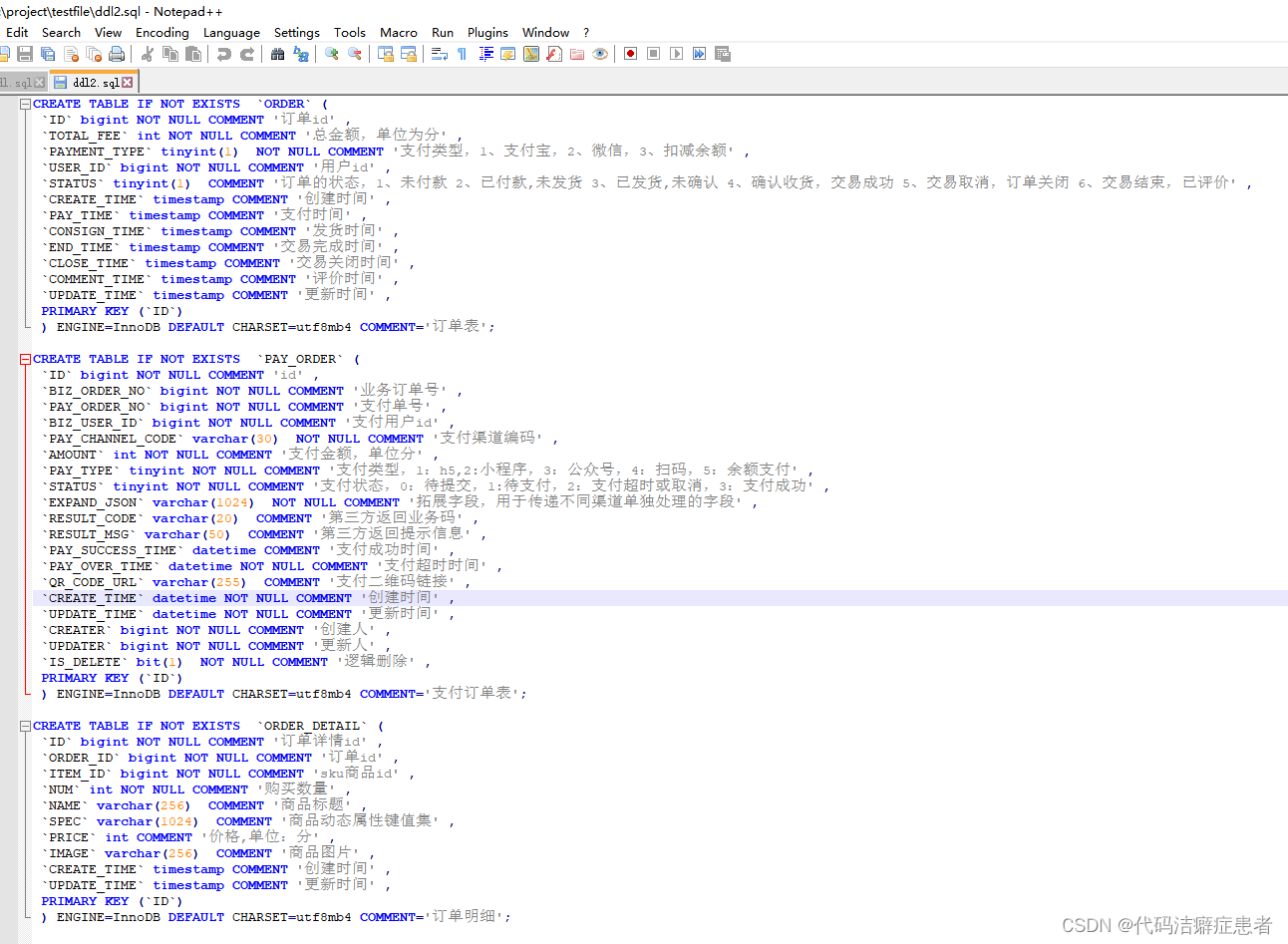The width and height of the screenshot is (1288, 944).
Task: Toggle the indent guide icon
Action: click(x=485, y=54)
